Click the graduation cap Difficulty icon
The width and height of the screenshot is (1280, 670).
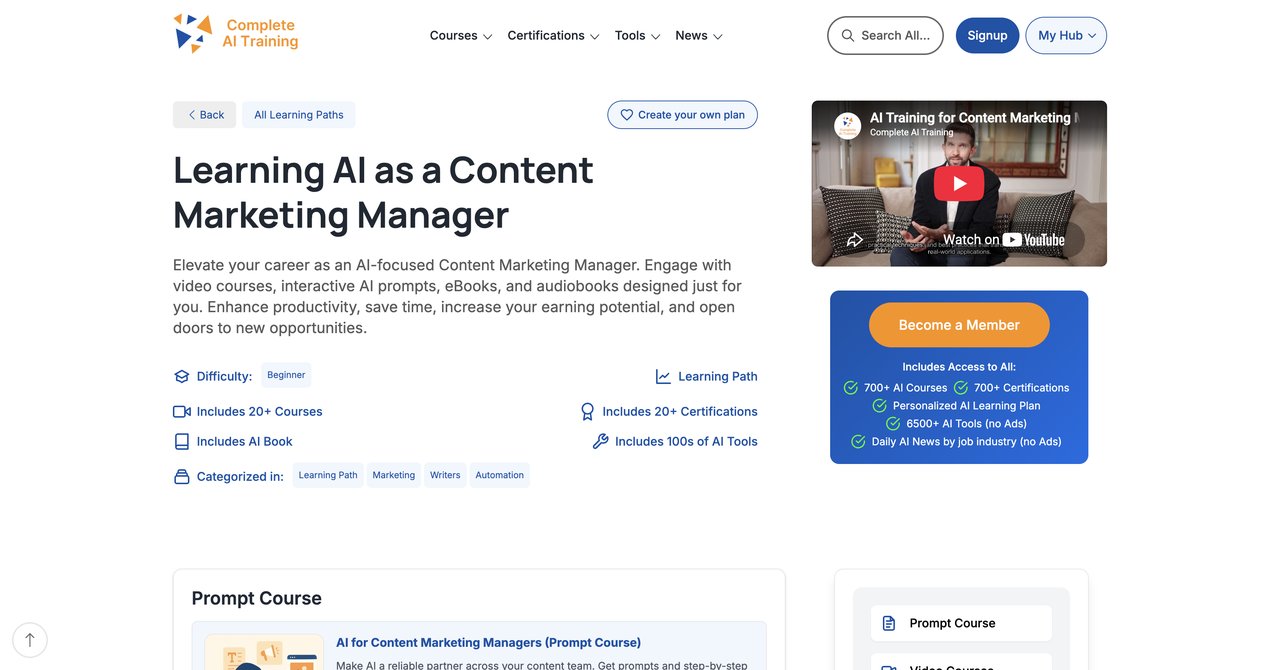(181, 377)
